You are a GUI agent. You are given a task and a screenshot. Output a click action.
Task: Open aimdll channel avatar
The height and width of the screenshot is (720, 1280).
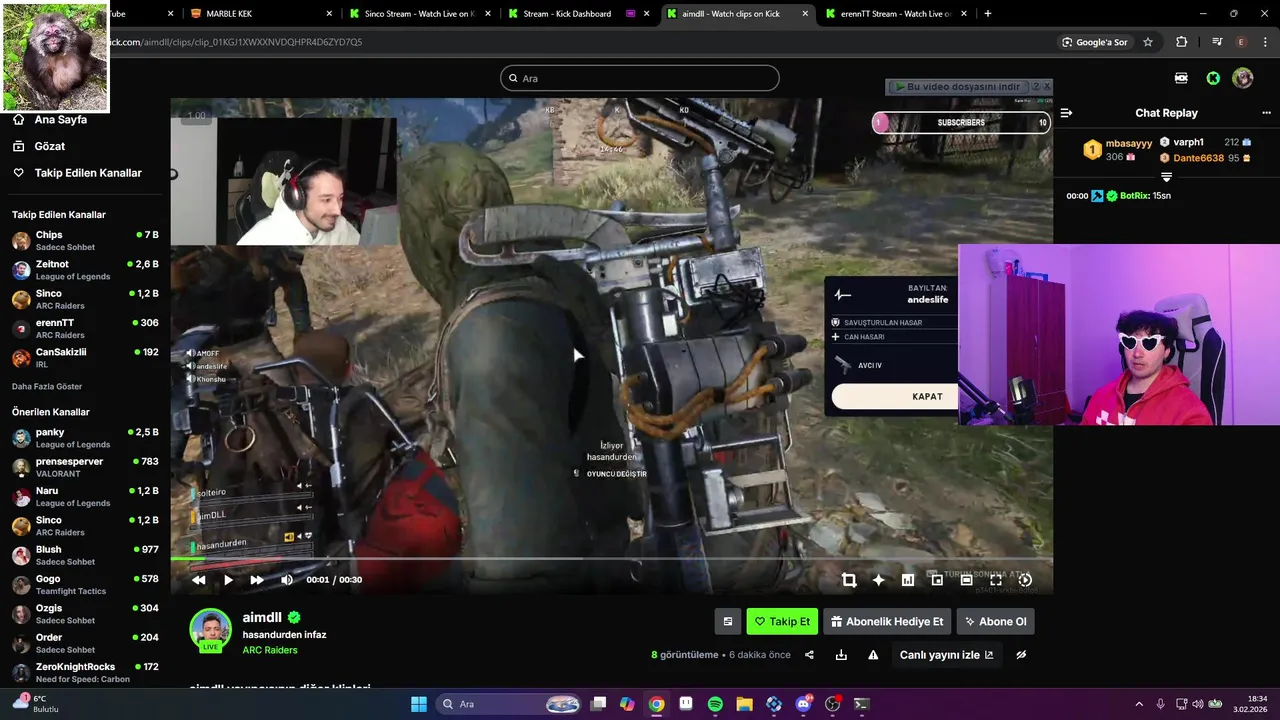coord(211,629)
